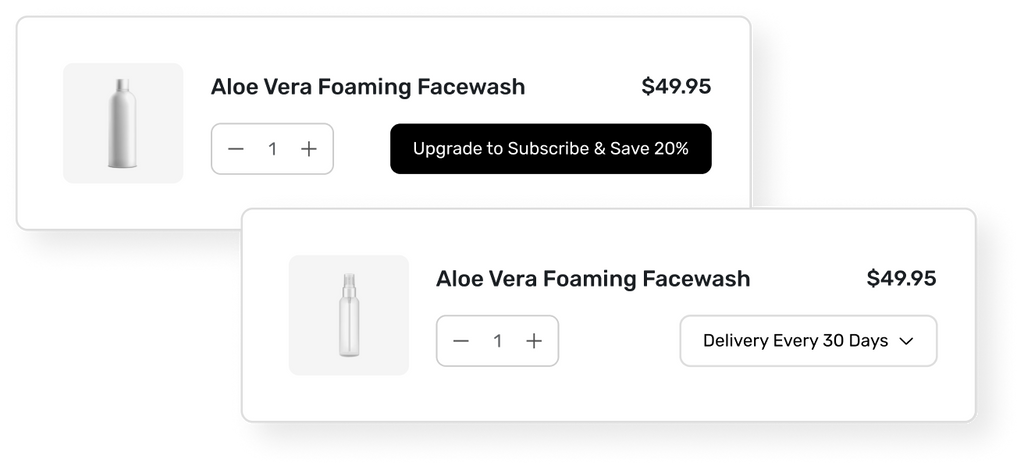
Task: Click the "30 Days" text in the delivery selector
Action: tap(855, 341)
